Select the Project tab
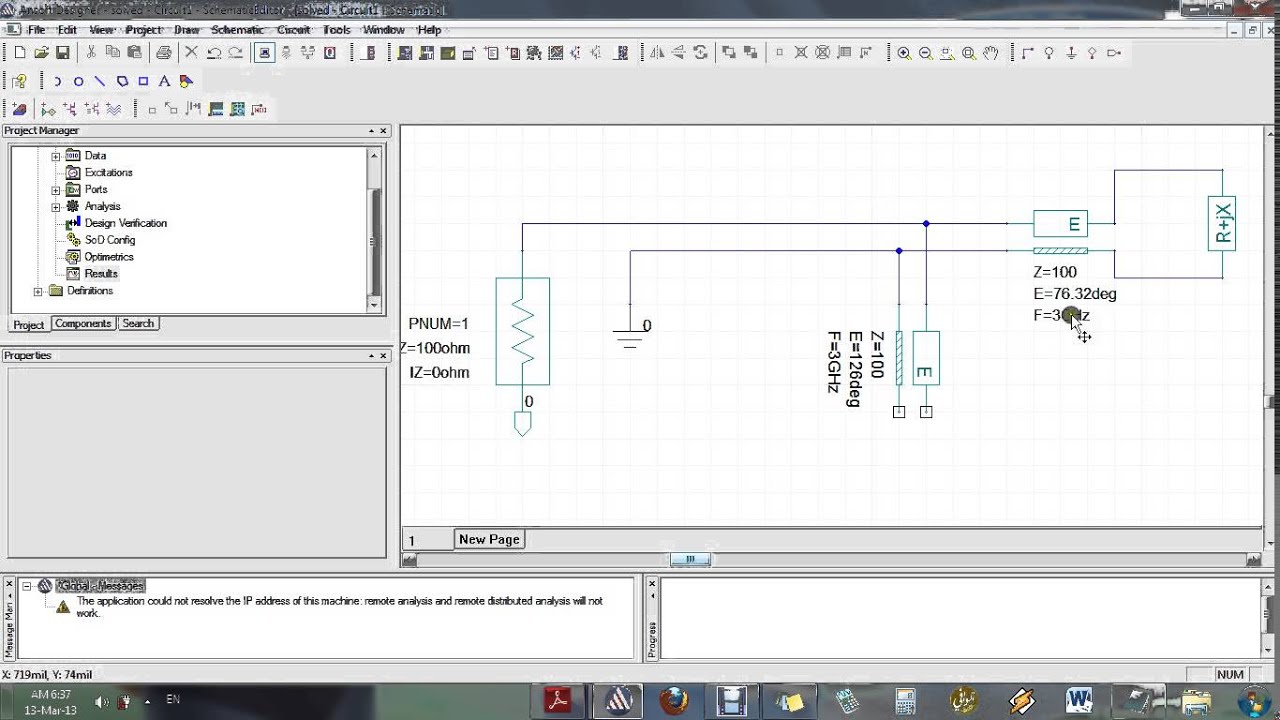Image resolution: width=1280 pixels, height=720 pixels. (x=28, y=325)
